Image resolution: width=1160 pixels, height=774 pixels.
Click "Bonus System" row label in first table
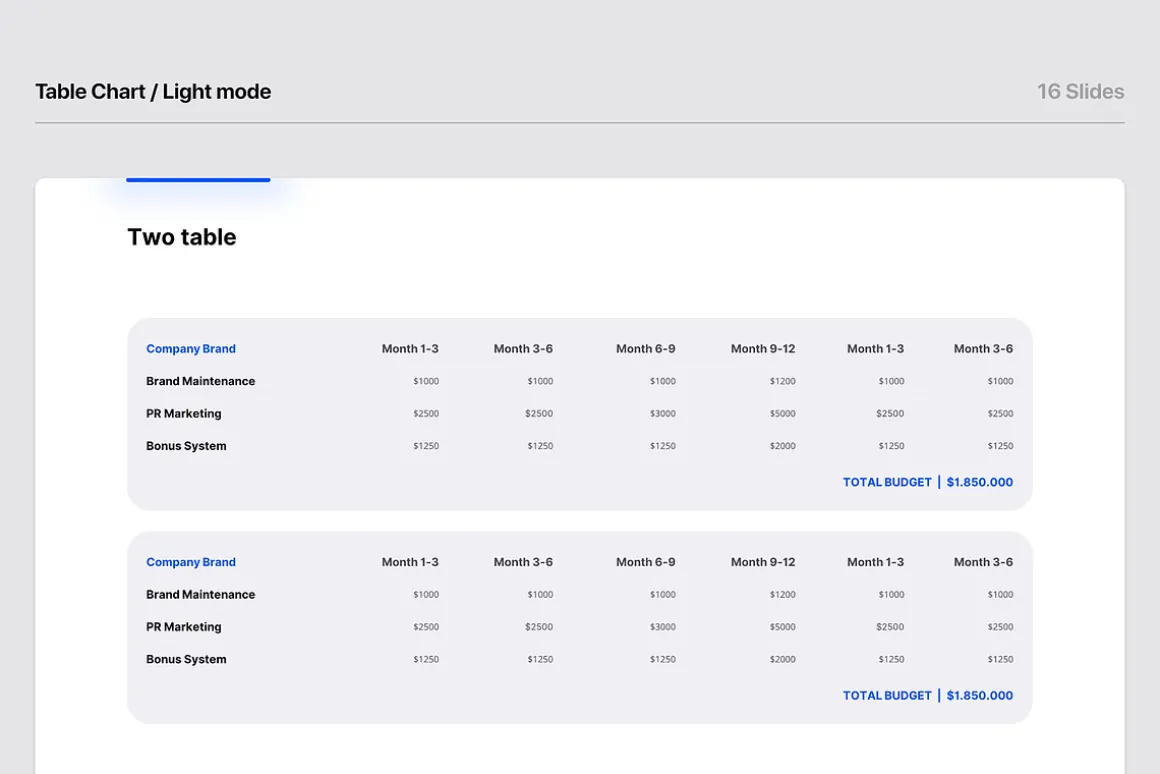186,446
